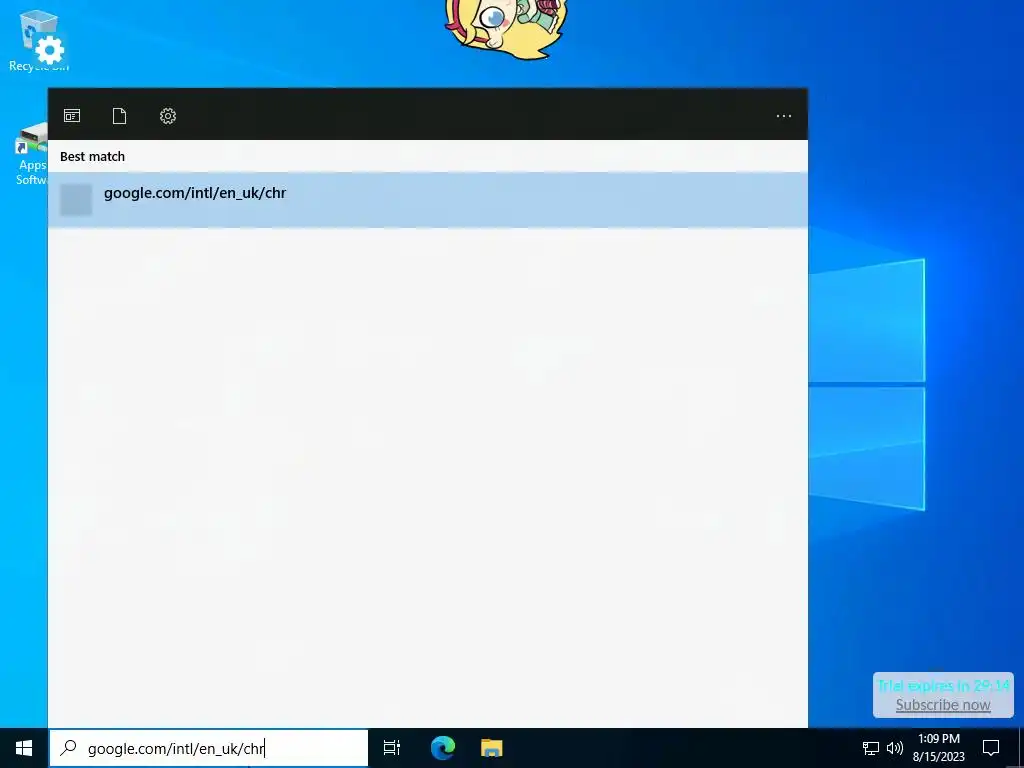Open the Action Center notifications icon
This screenshot has height=768, width=1024.
(991, 748)
